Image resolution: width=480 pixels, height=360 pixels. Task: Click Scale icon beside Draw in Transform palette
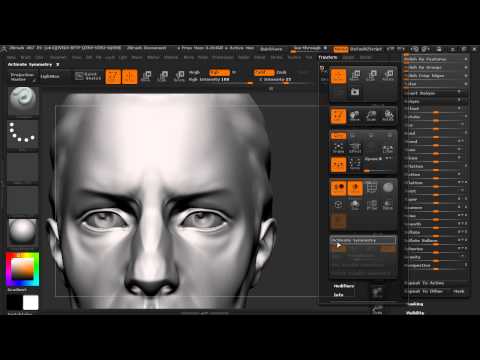point(371,76)
